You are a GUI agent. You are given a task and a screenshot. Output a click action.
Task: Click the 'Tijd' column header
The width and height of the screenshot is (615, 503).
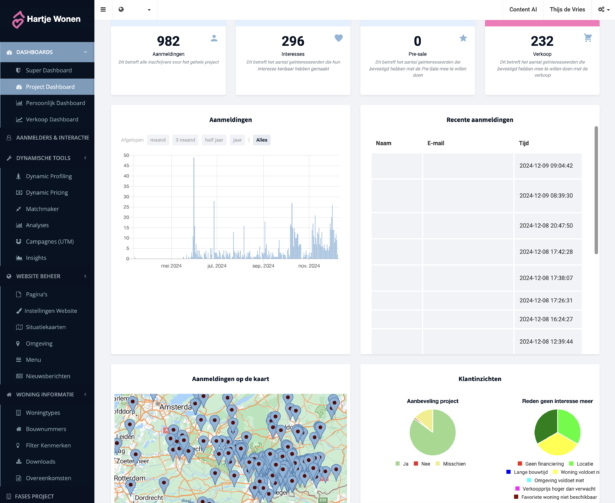click(524, 143)
